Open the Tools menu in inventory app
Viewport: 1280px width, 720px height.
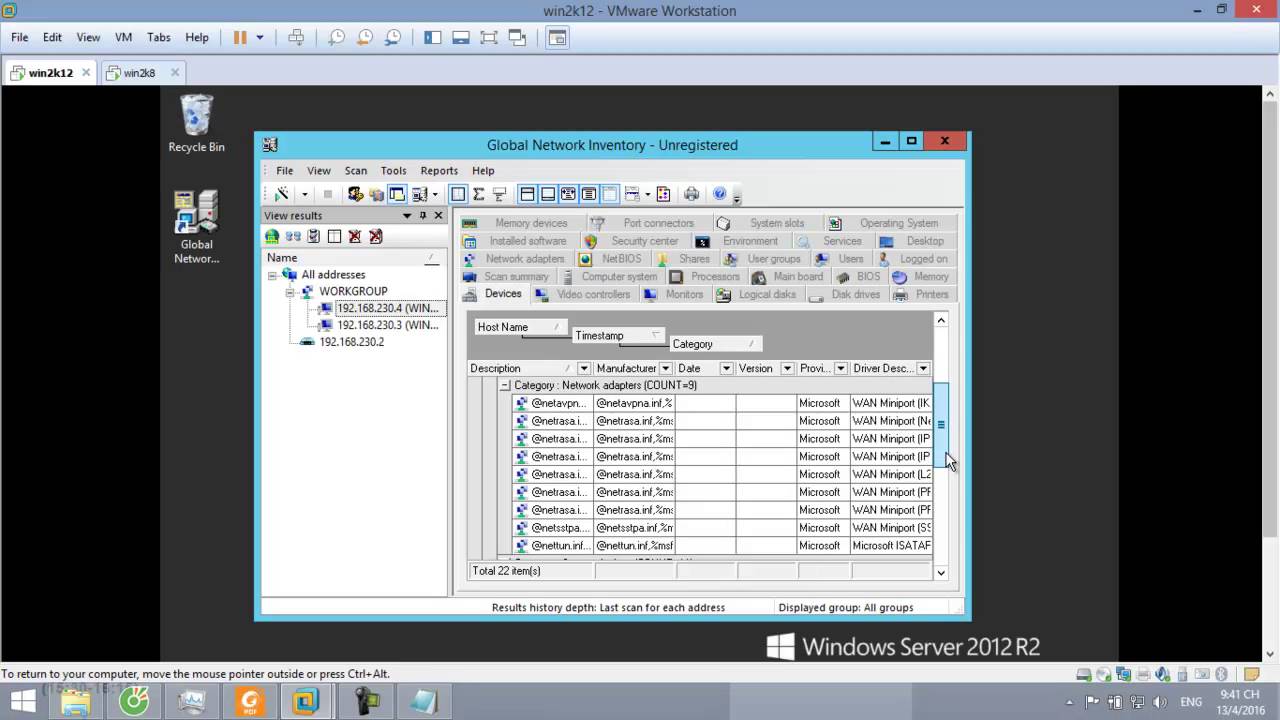394,170
